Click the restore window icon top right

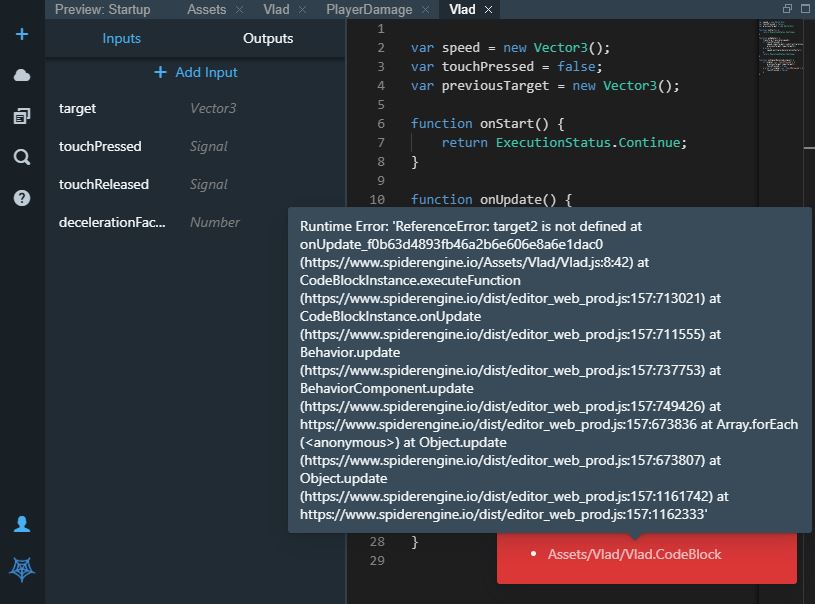787,9
